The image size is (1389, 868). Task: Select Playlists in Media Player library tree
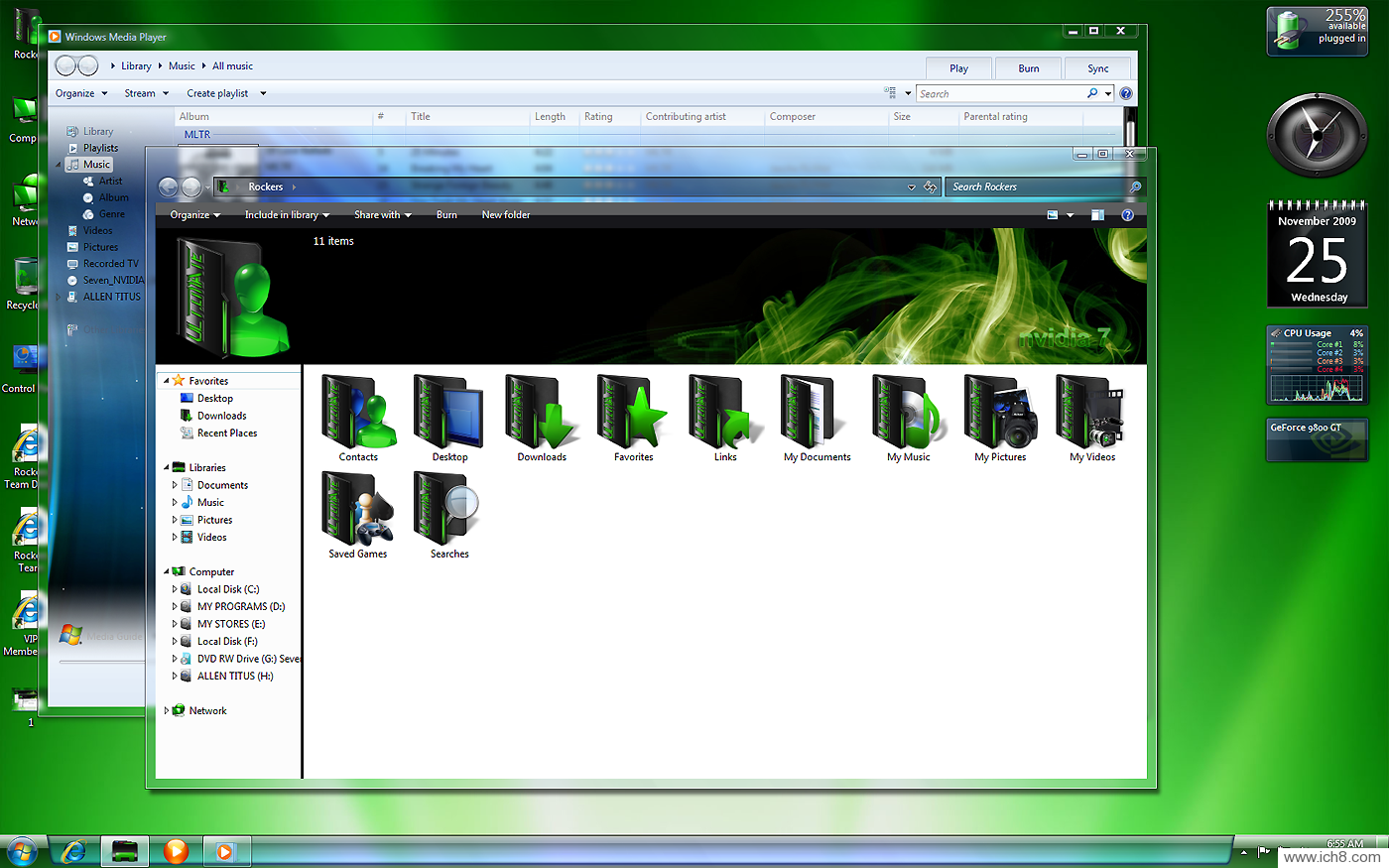pyautogui.click(x=100, y=148)
